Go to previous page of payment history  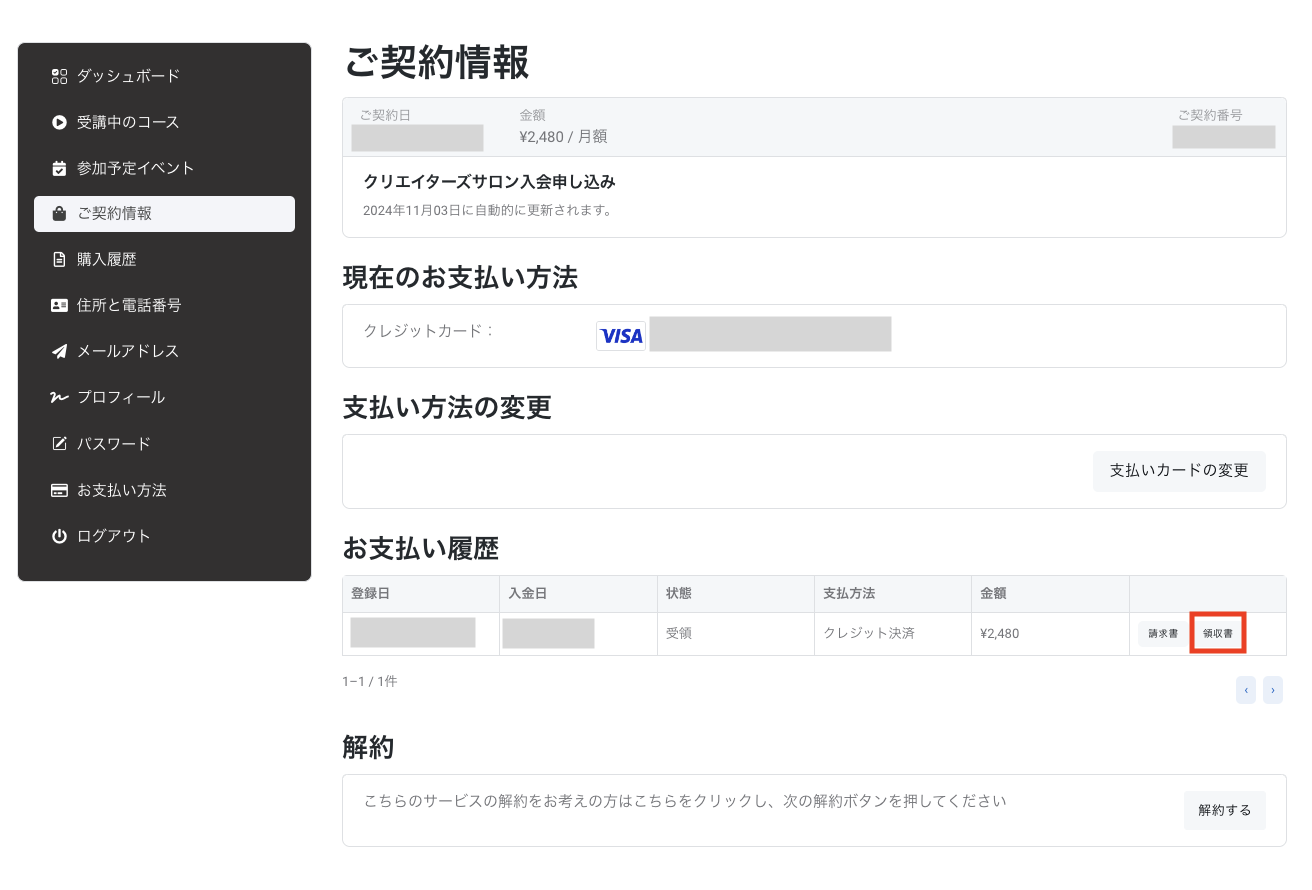click(x=1246, y=690)
